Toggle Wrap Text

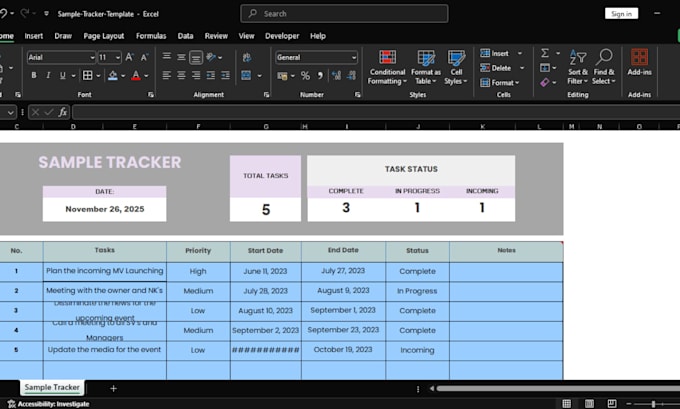tap(247, 57)
